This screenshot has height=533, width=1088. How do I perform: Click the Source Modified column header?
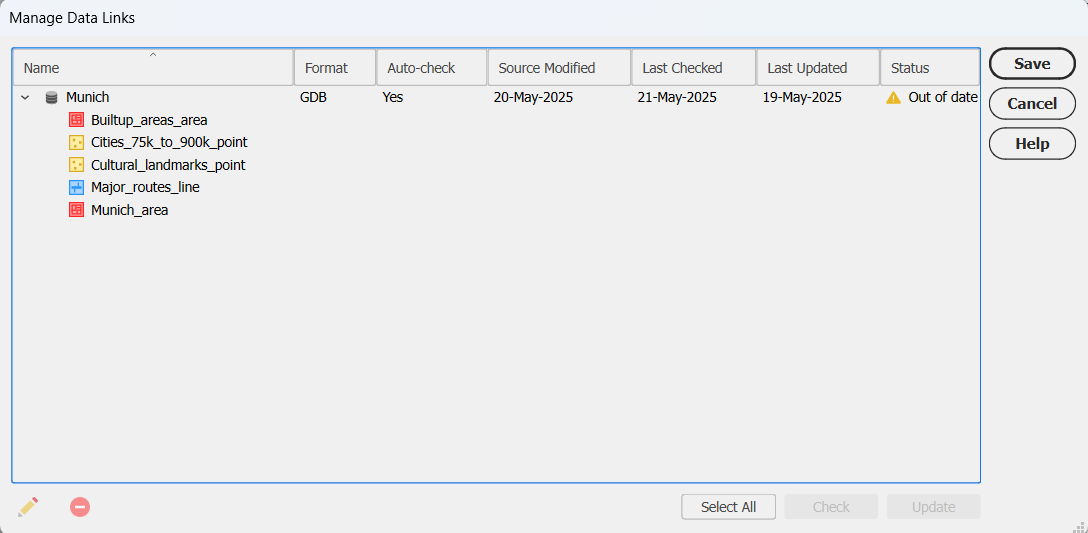pyautogui.click(x=559, y=67)
